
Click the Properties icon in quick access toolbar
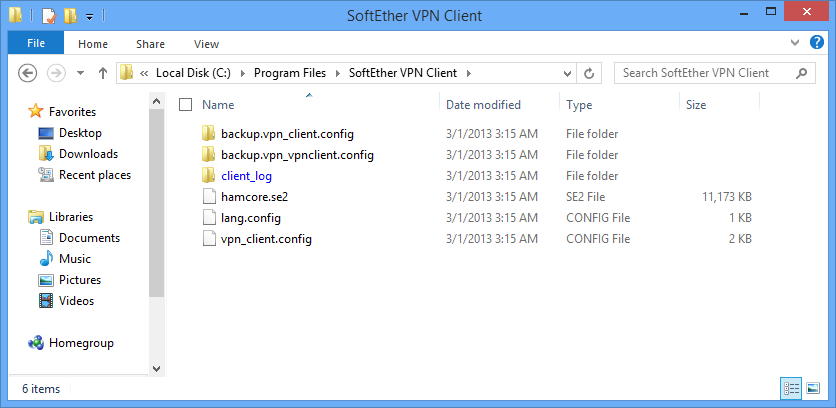(x=49, y=16)
